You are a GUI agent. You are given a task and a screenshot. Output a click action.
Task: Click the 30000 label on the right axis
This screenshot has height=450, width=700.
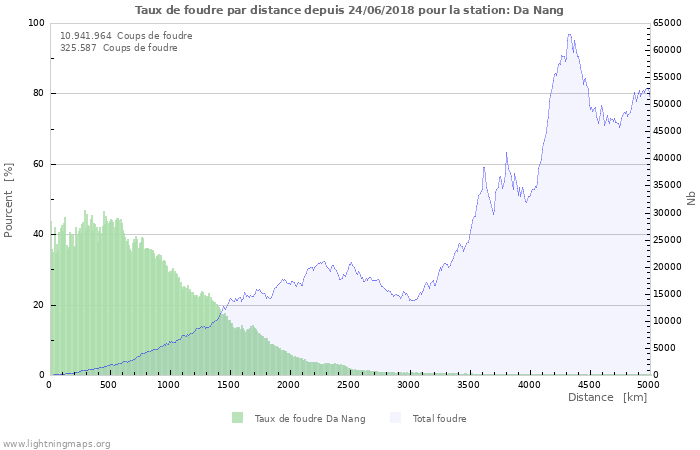point(668,213)
